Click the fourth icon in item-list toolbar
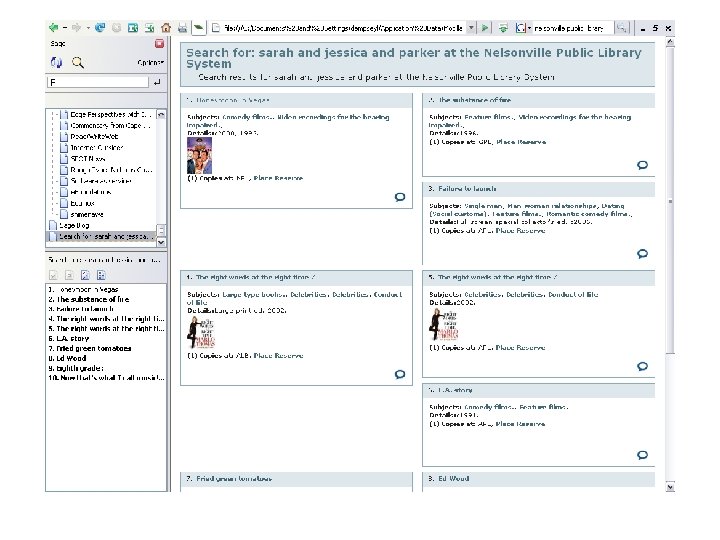 [x=101, y=275]
